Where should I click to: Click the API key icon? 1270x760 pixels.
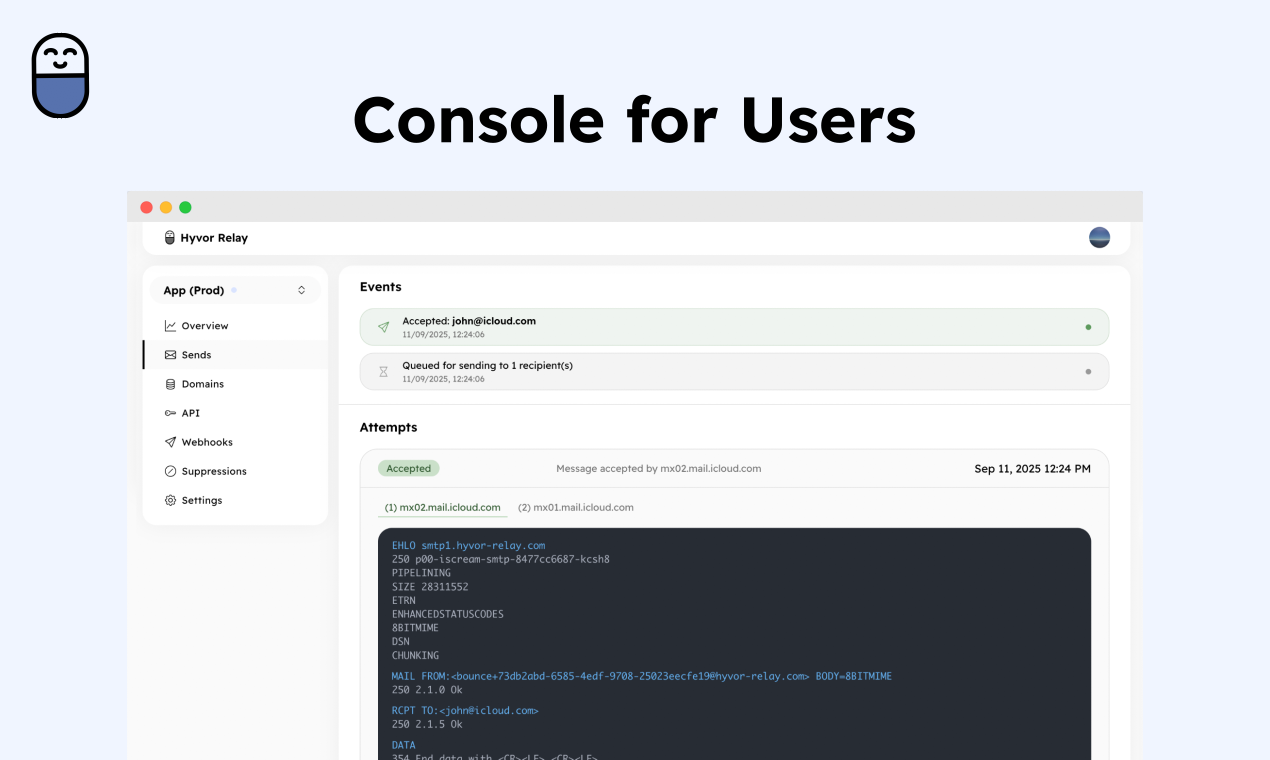[x=170, y=413]
